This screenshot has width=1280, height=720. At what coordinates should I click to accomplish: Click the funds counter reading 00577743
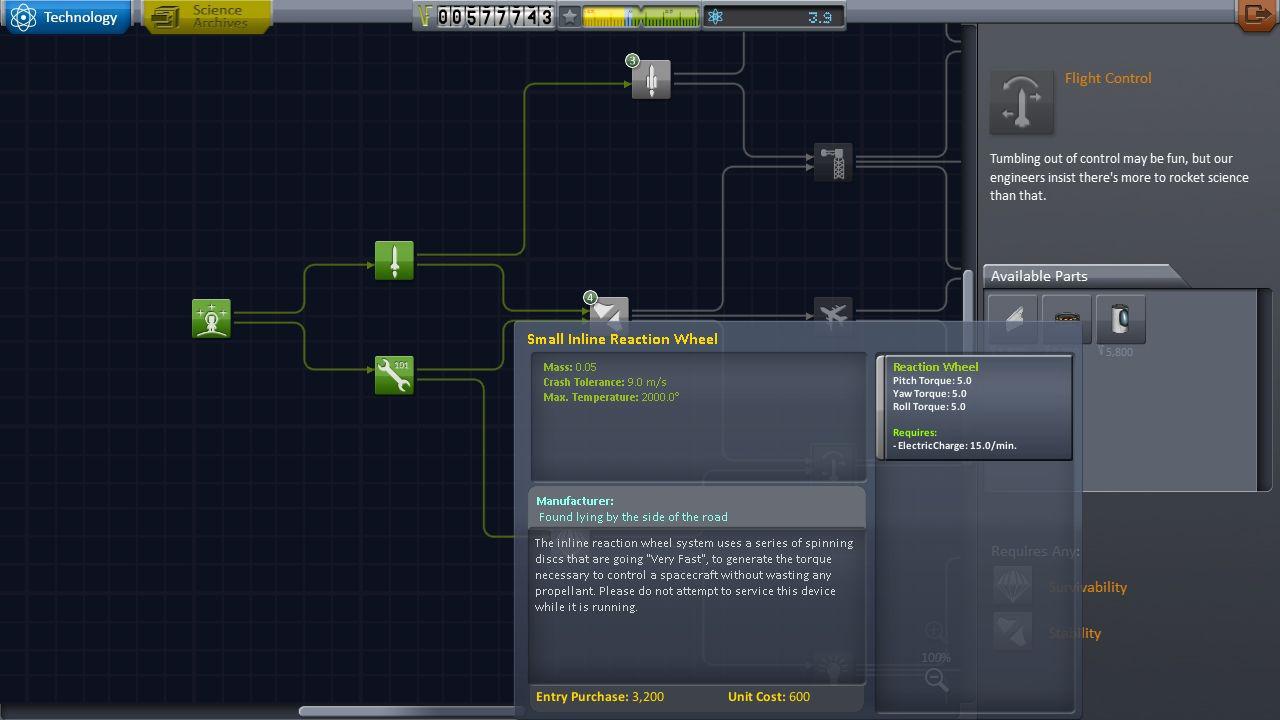(495, 16)
